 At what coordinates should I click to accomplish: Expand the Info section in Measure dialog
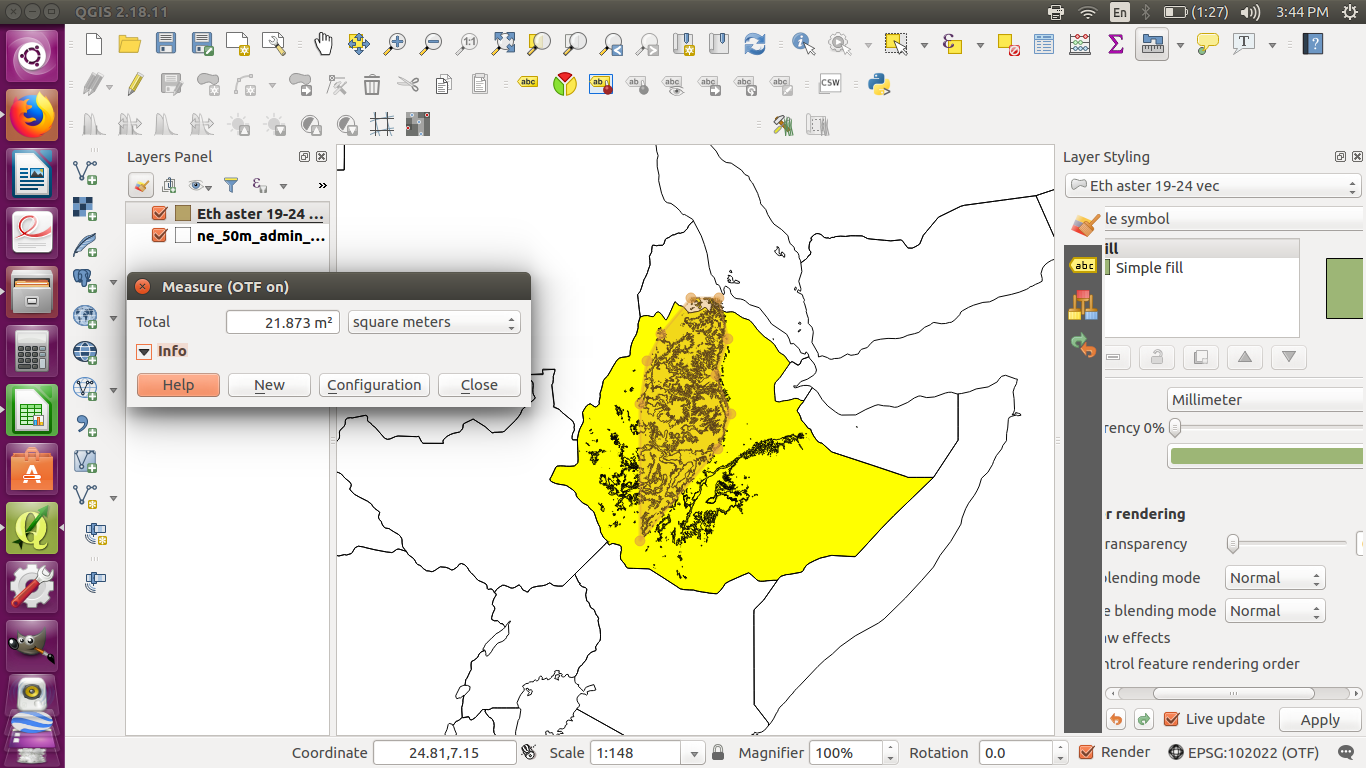click(x=144, y=351)
